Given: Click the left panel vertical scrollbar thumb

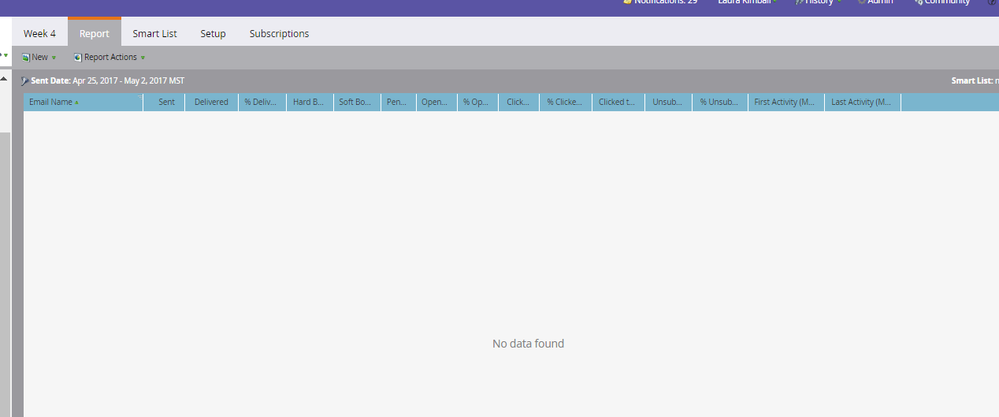Looking at the screenshot, I should point(4,274).
